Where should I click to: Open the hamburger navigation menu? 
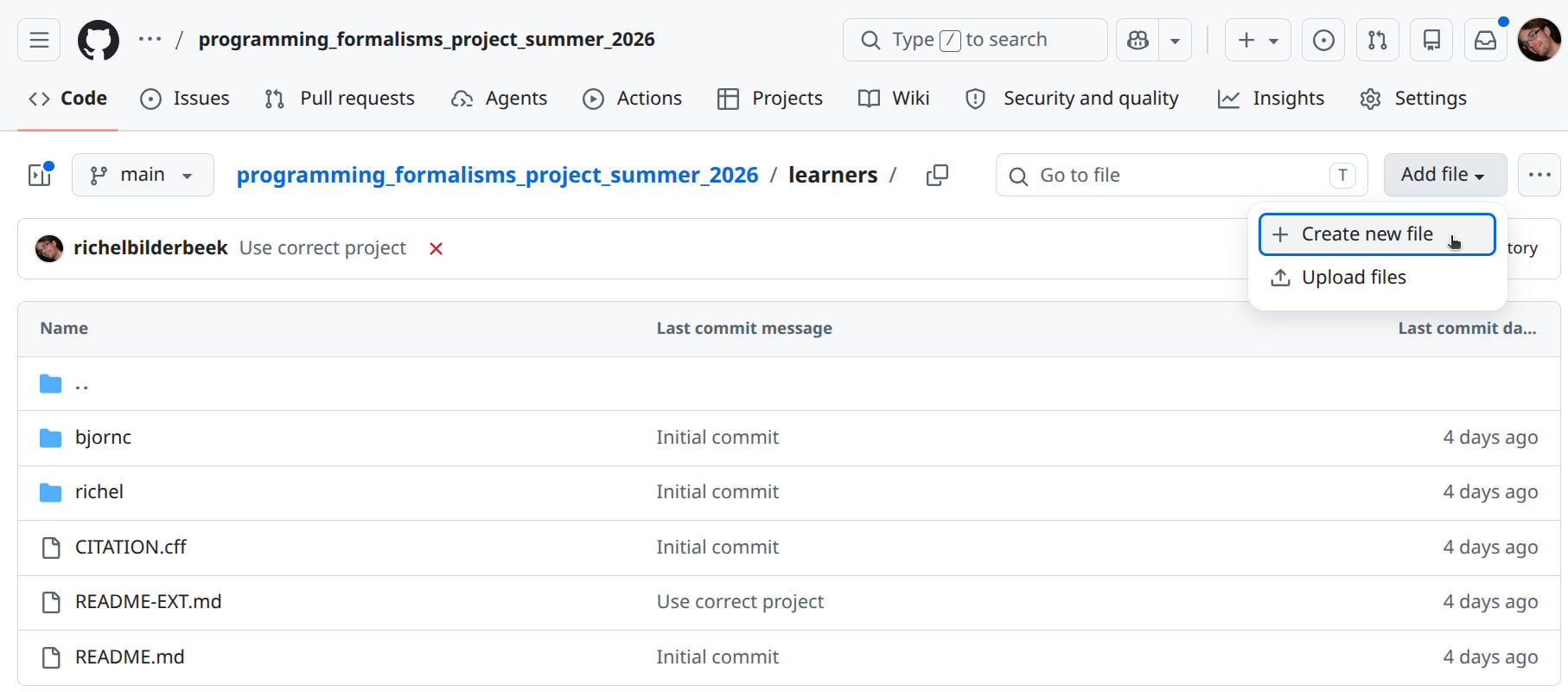click(x=39, y=40)
